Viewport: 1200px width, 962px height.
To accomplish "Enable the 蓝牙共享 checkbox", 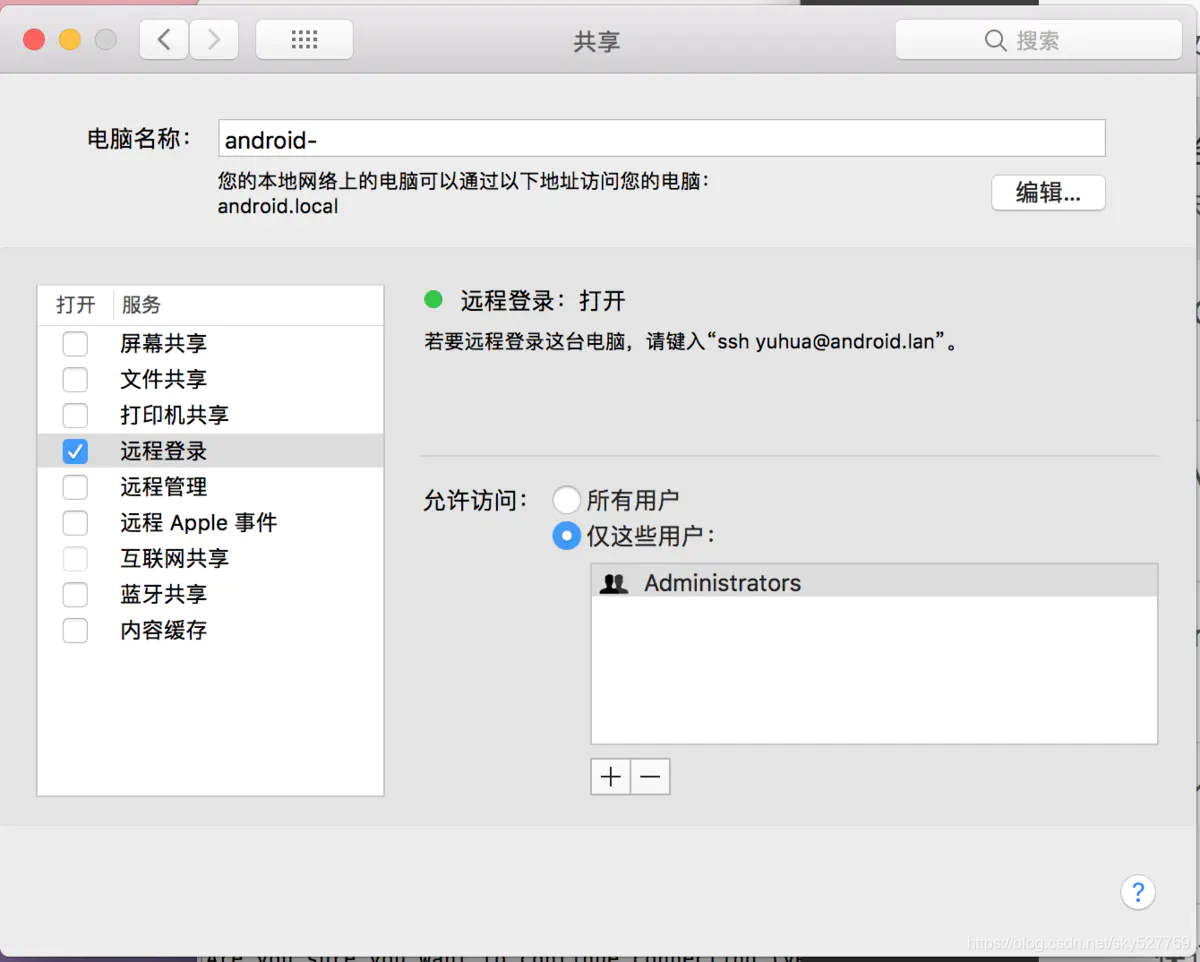I will click(x=75, y=594).
